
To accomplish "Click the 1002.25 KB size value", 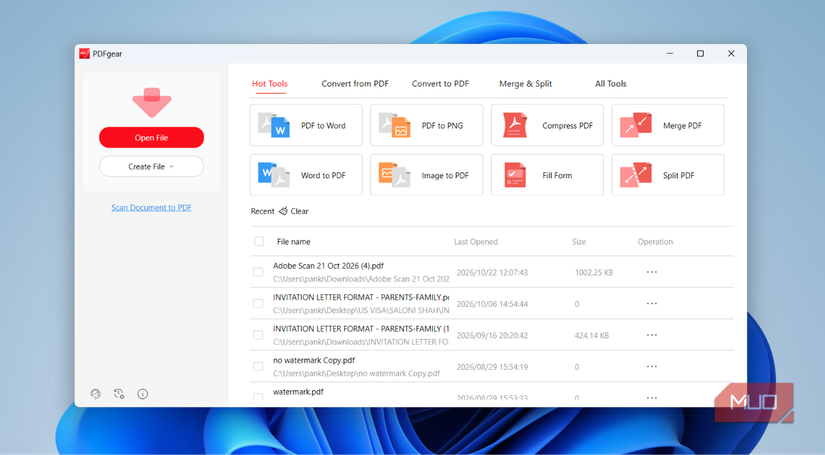I will click(x=594, y=272).
